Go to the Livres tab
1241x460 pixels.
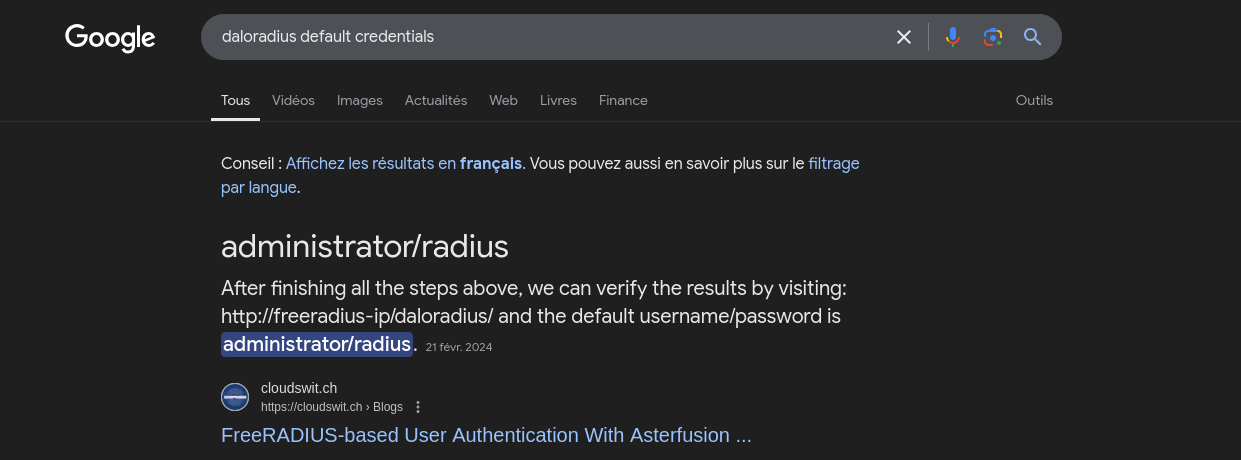558,100
